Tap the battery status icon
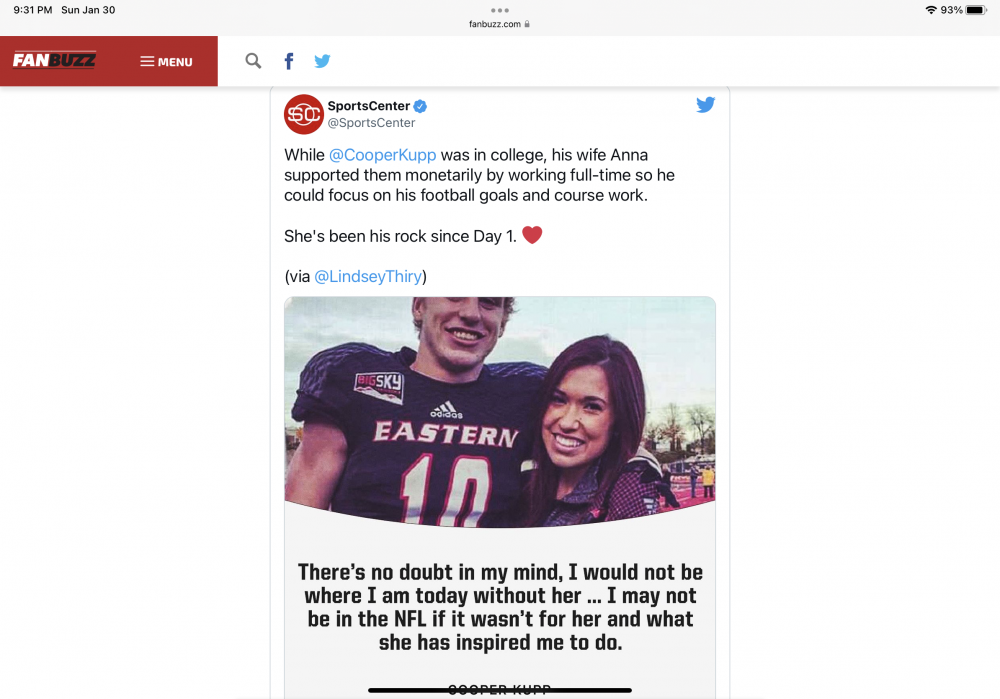 pos(976,10)
